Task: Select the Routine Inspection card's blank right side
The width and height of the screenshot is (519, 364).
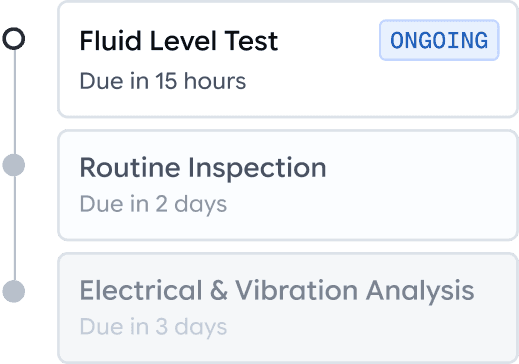Action: [x=417, y=185]
